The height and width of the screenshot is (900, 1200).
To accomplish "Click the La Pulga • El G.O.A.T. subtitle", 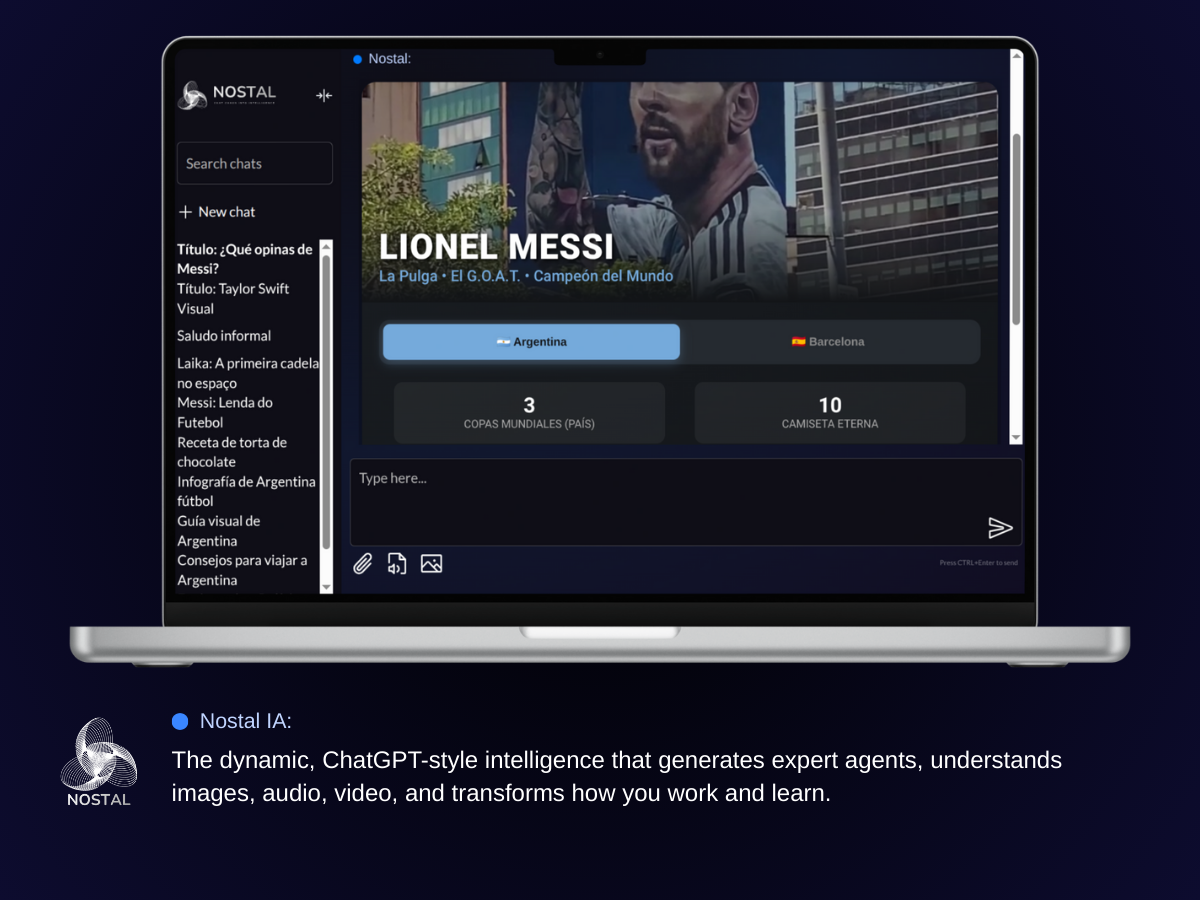I will pos(526,276).
